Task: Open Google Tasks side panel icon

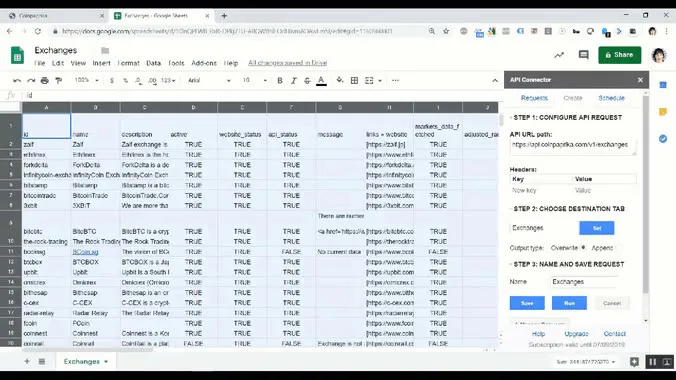Action: pyautogui.click(x=663, y=138)
